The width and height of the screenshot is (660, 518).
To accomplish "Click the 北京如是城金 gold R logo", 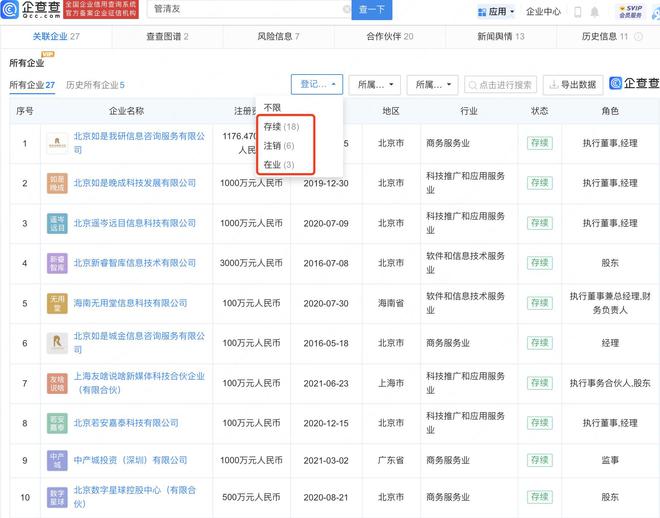I will [57, 343].
